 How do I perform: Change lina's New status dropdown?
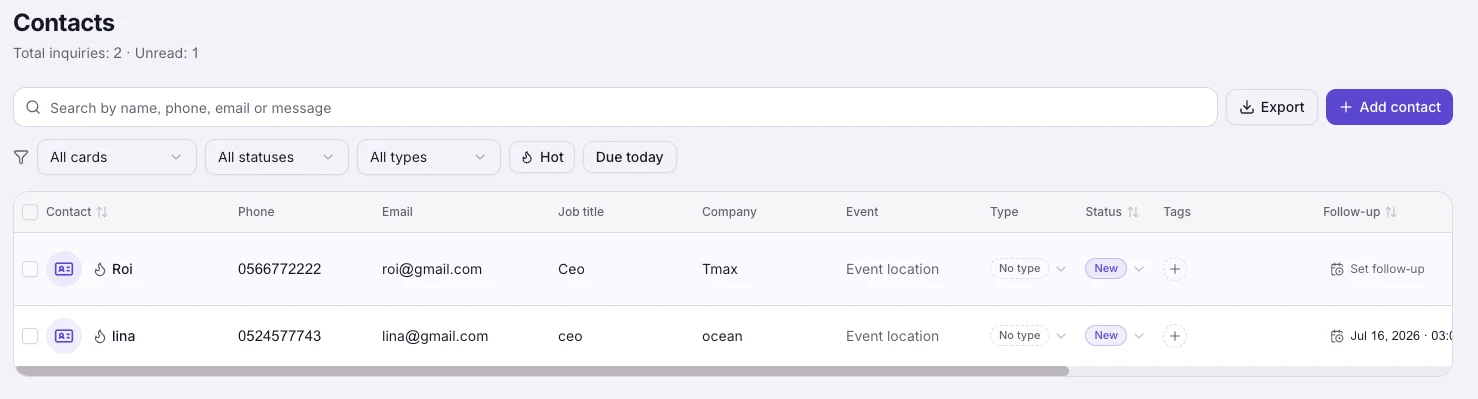click(1115, 336)
